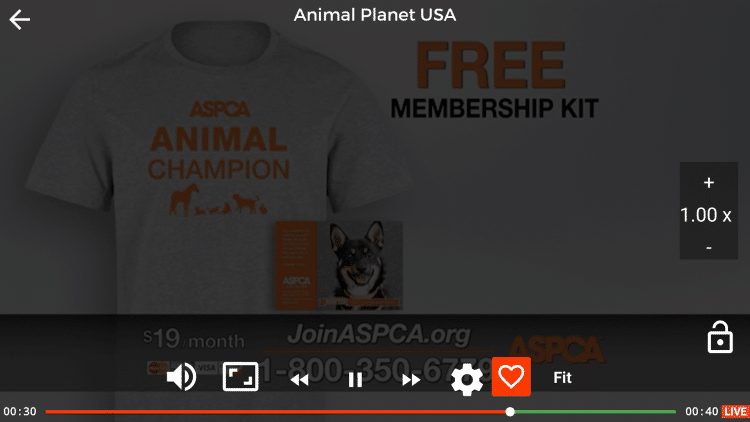Click the 00:30 elapsed time
The height and width of the screenshot is (422, 750).
coord(20,411)
